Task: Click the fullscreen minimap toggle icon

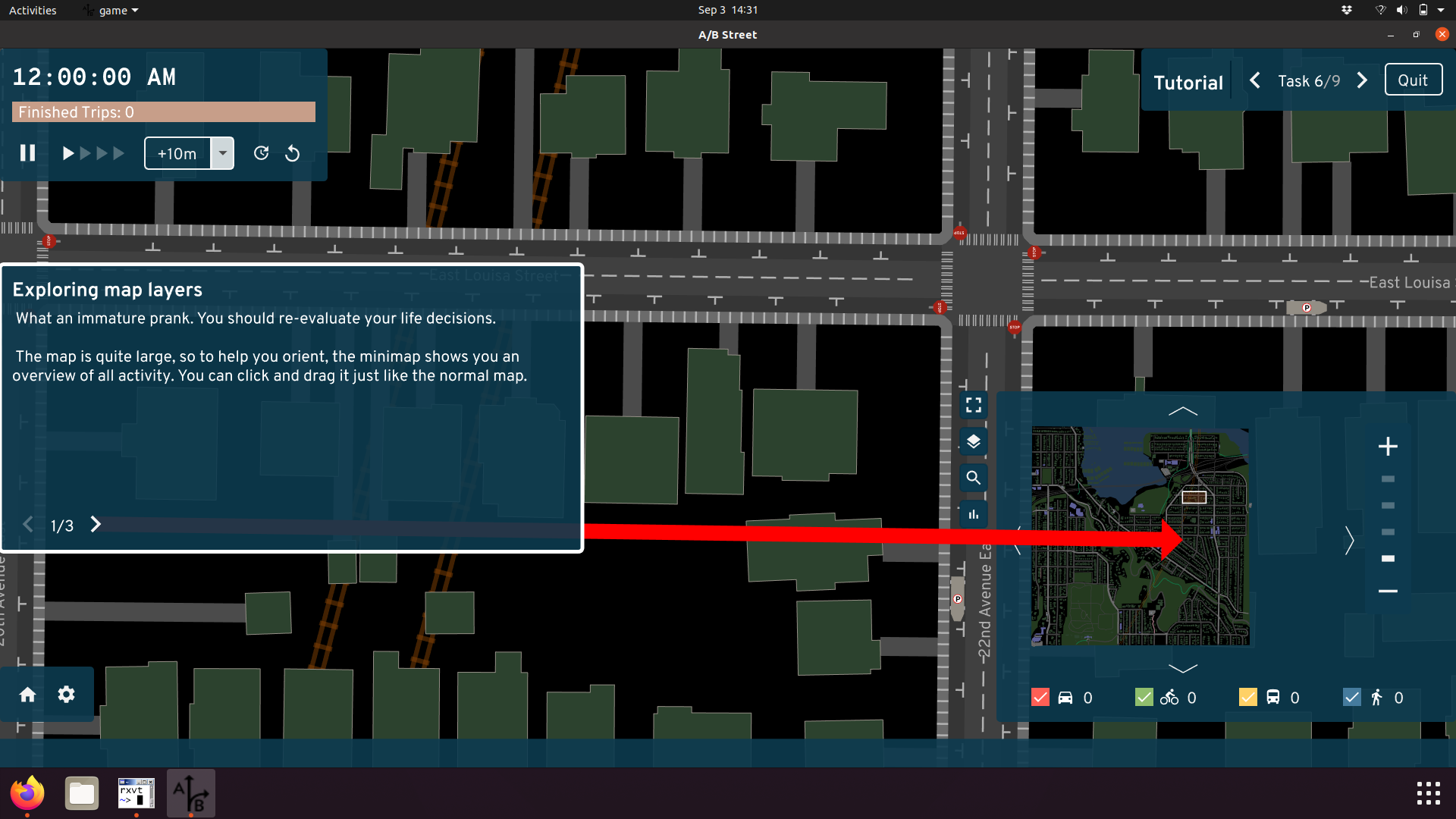Action: point(974,405)
